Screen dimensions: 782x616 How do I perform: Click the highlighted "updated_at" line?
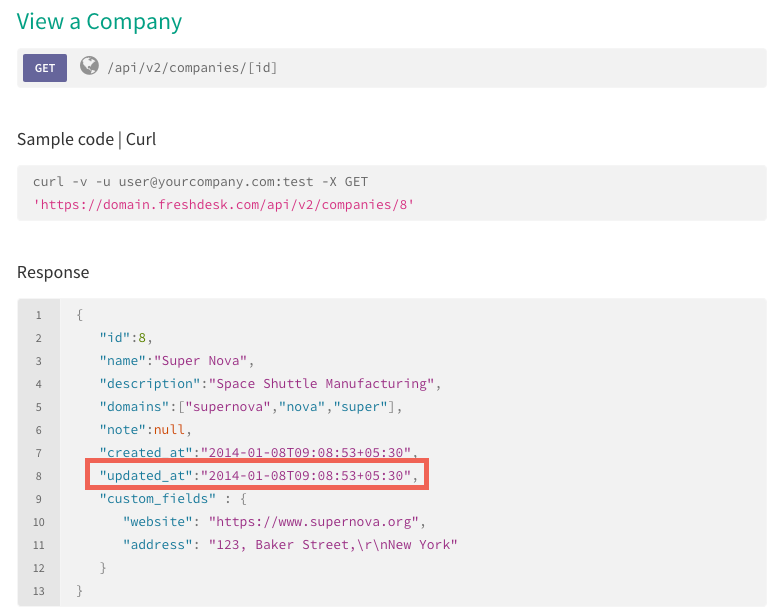coord(258,475)
